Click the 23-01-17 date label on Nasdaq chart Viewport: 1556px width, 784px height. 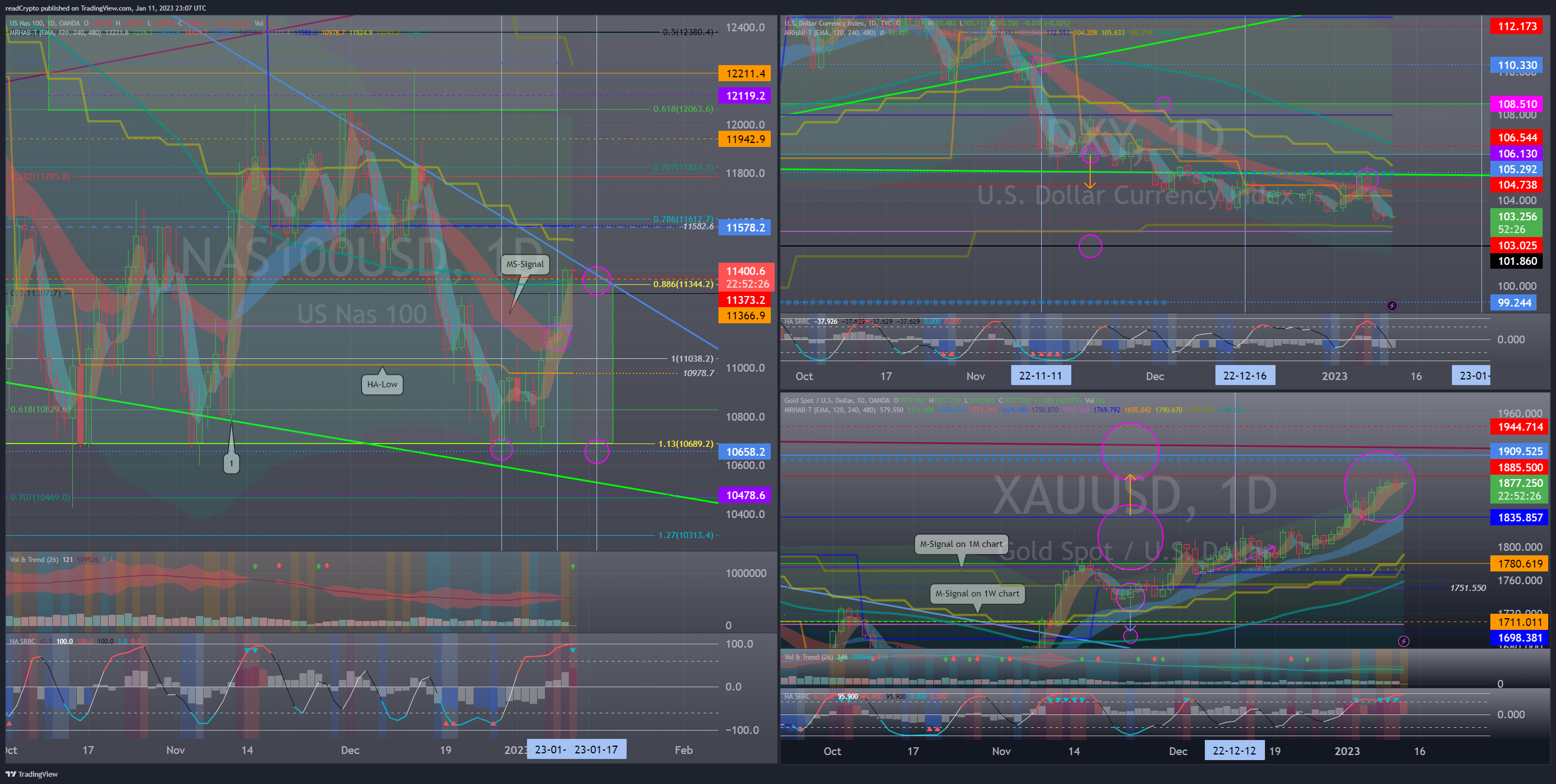[595, 750]
